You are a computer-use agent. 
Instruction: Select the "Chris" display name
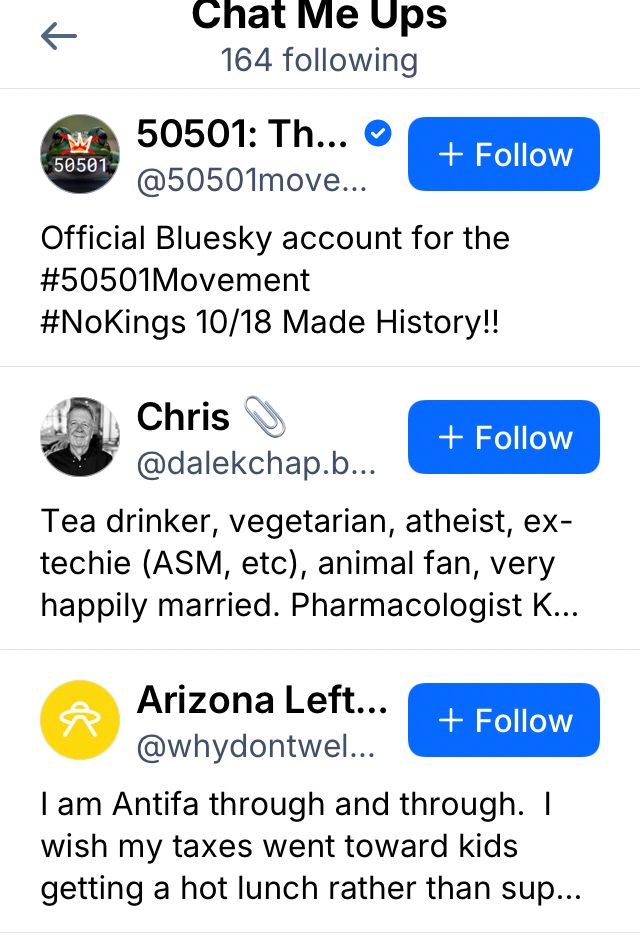tap(183, 417)
